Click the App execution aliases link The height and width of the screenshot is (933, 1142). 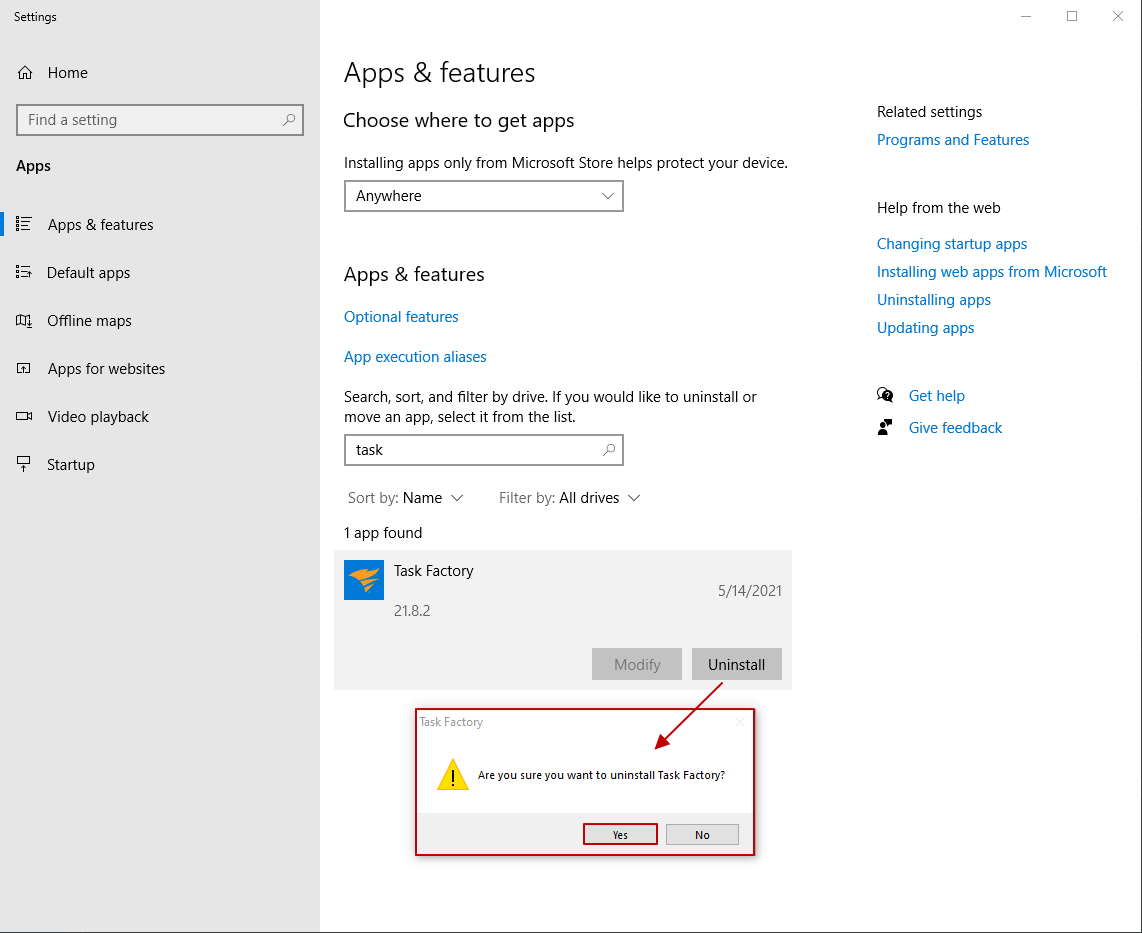415,356
